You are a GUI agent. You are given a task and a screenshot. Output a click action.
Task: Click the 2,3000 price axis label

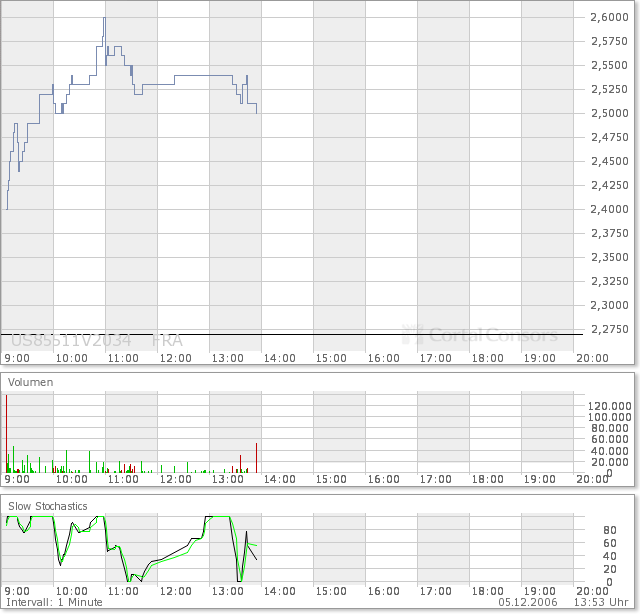[x=609, y=305]
